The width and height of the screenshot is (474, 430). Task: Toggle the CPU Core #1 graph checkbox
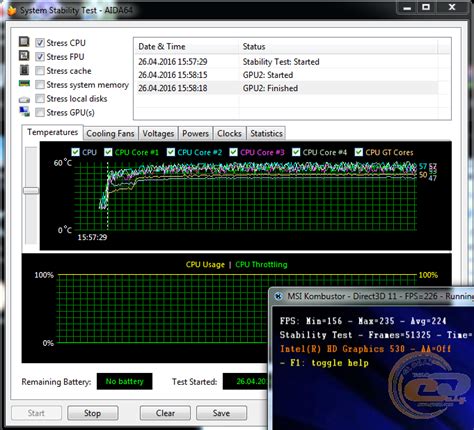click(108, 152)
